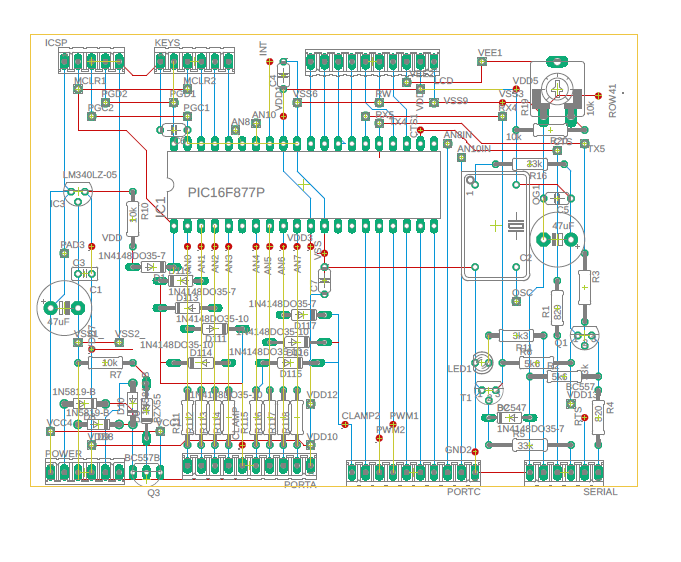Select the 47uF capacitor C1 body
The image size is (681, 562).
tap(64, 308)
